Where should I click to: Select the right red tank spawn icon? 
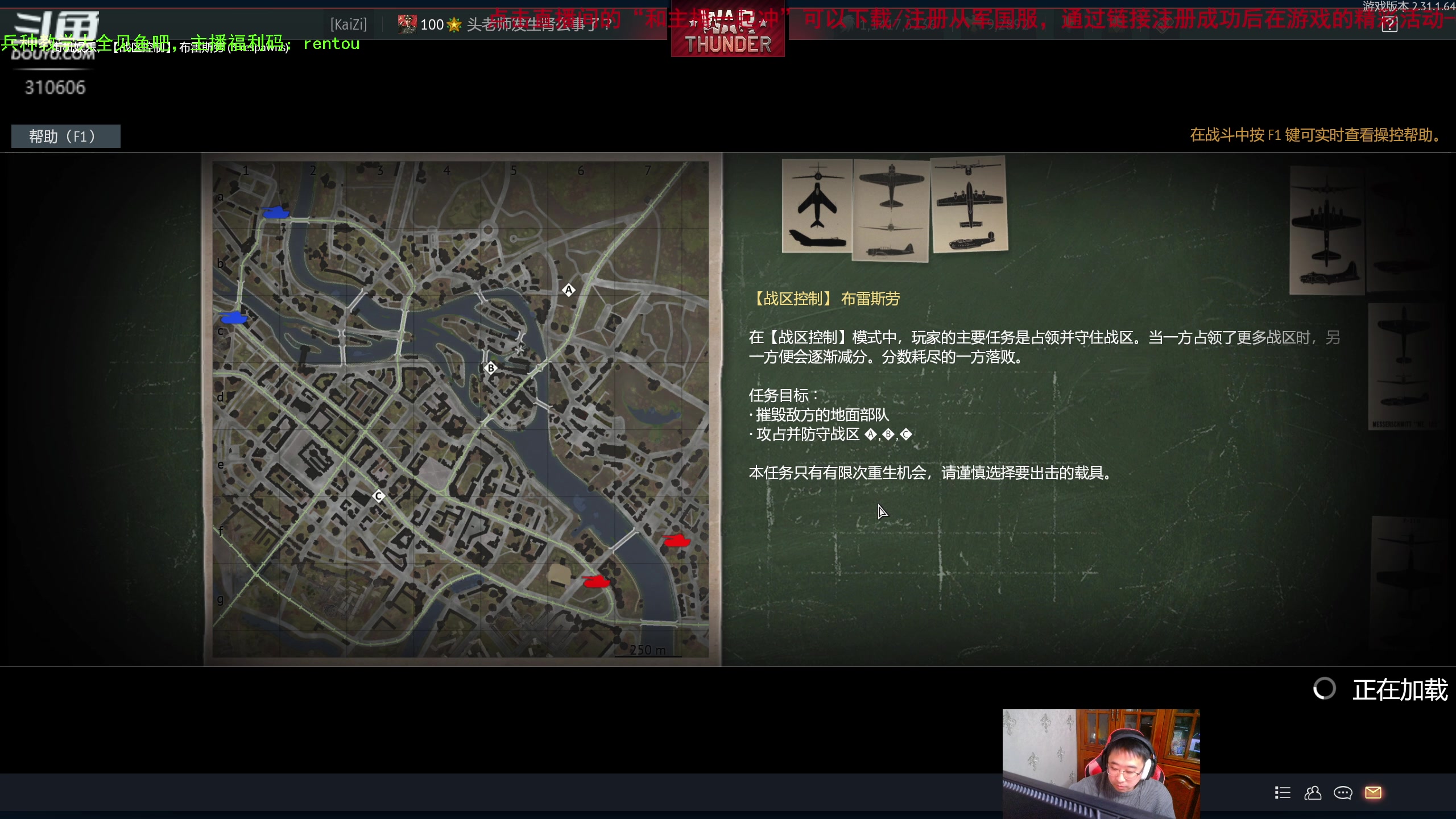[x=677, y=540]
